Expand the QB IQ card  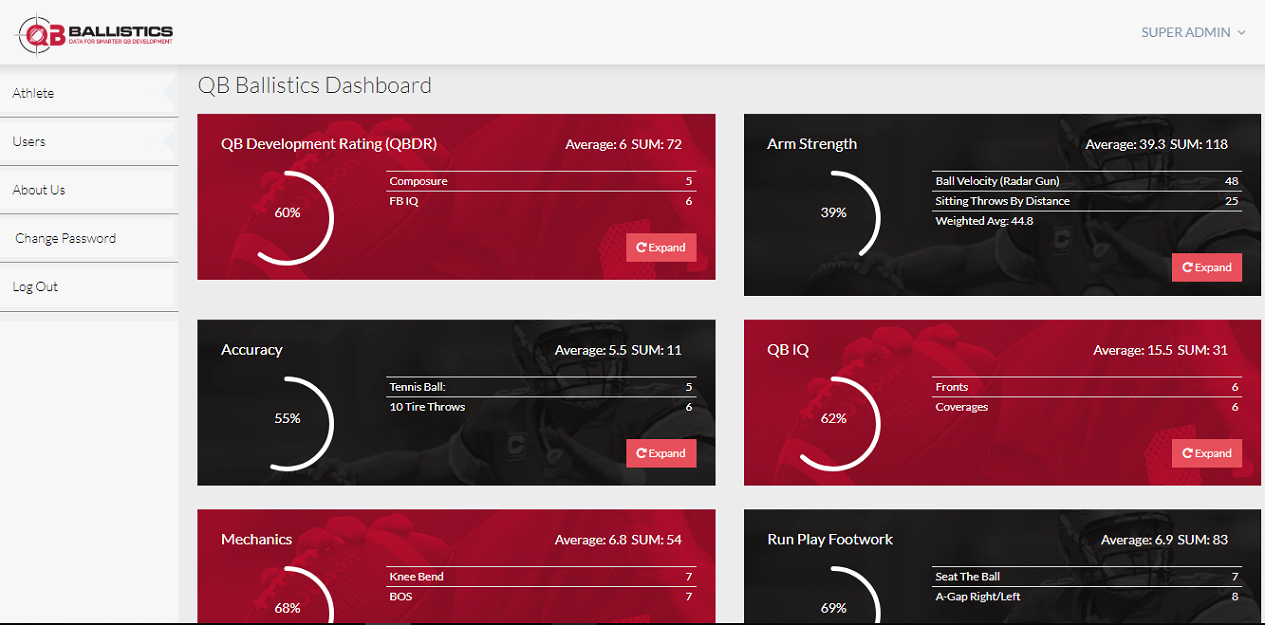point(1206,453)
